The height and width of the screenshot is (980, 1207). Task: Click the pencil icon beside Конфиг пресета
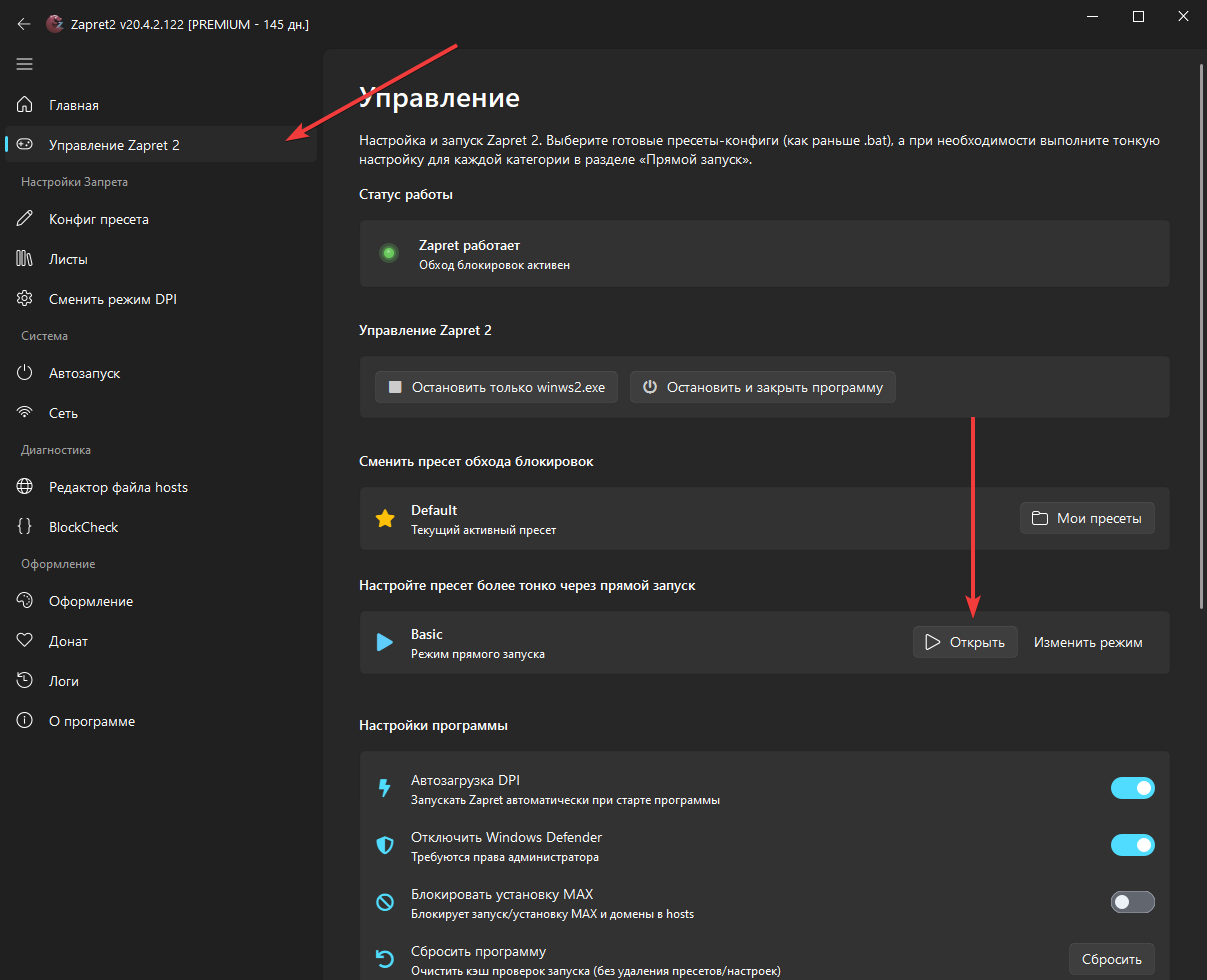(26, 219)
